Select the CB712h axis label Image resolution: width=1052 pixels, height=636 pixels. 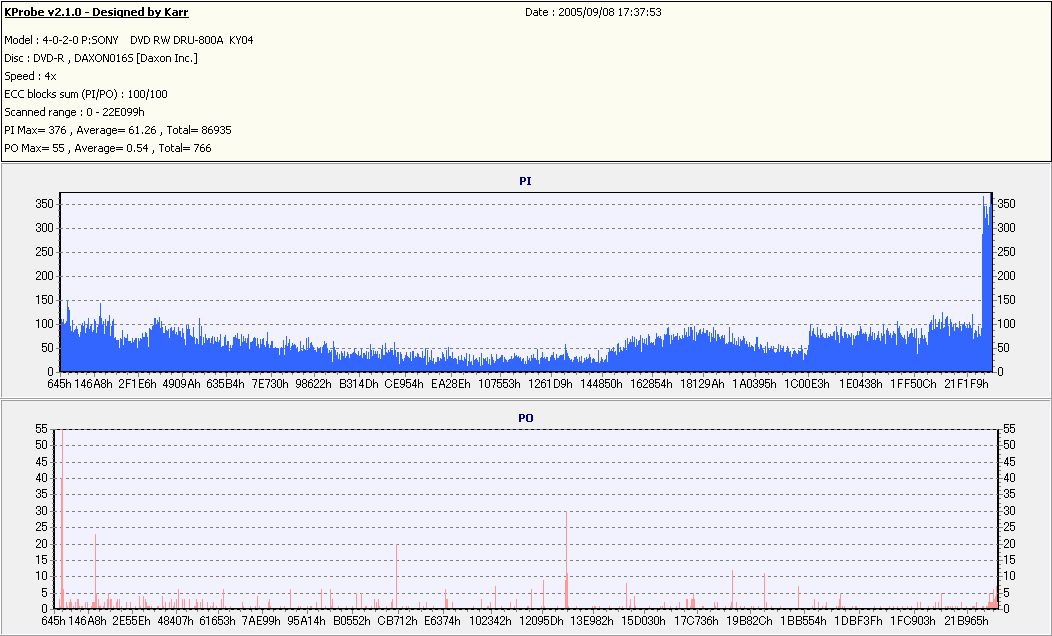(397, 621)
